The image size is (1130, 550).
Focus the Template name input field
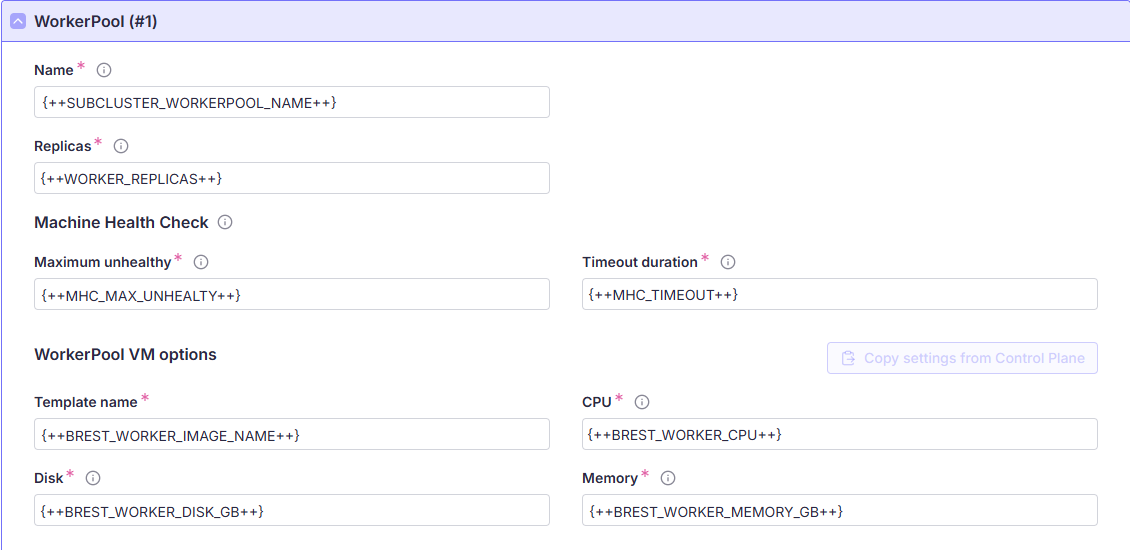[291, 434]
